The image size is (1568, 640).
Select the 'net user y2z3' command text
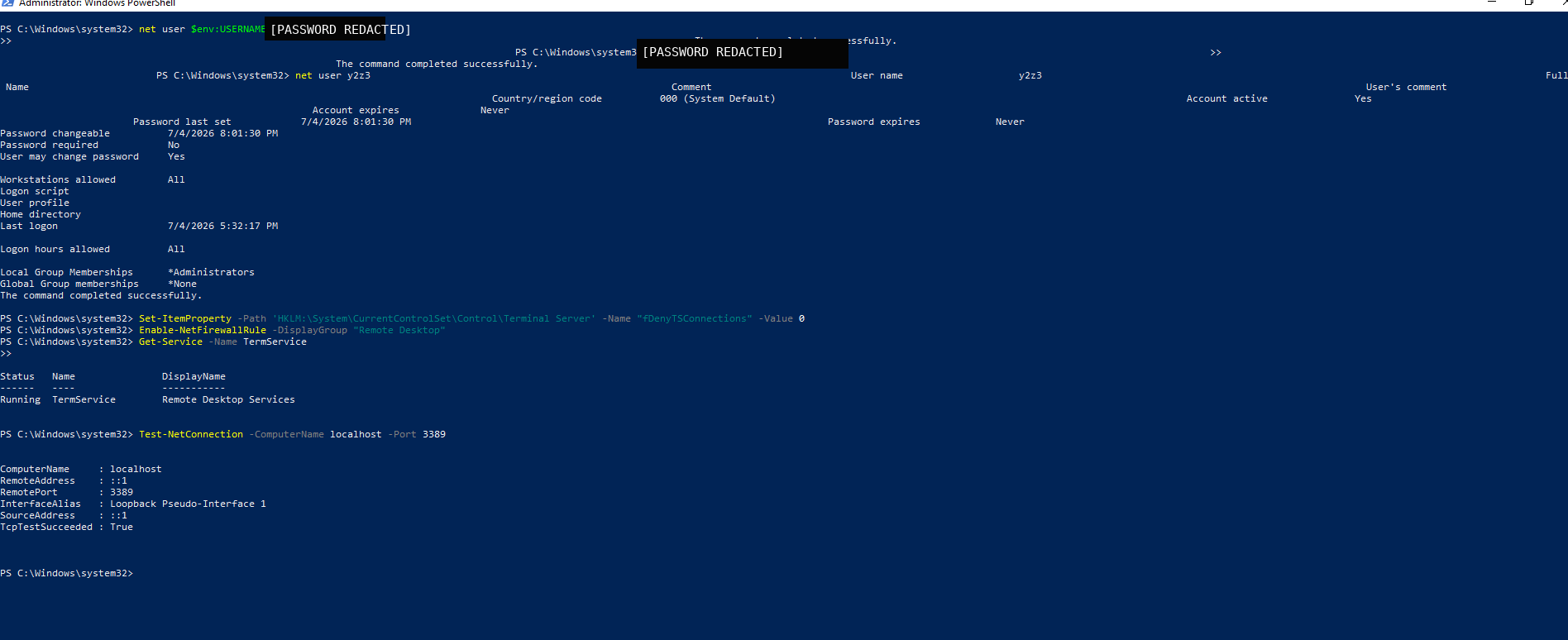coord(332,75)
